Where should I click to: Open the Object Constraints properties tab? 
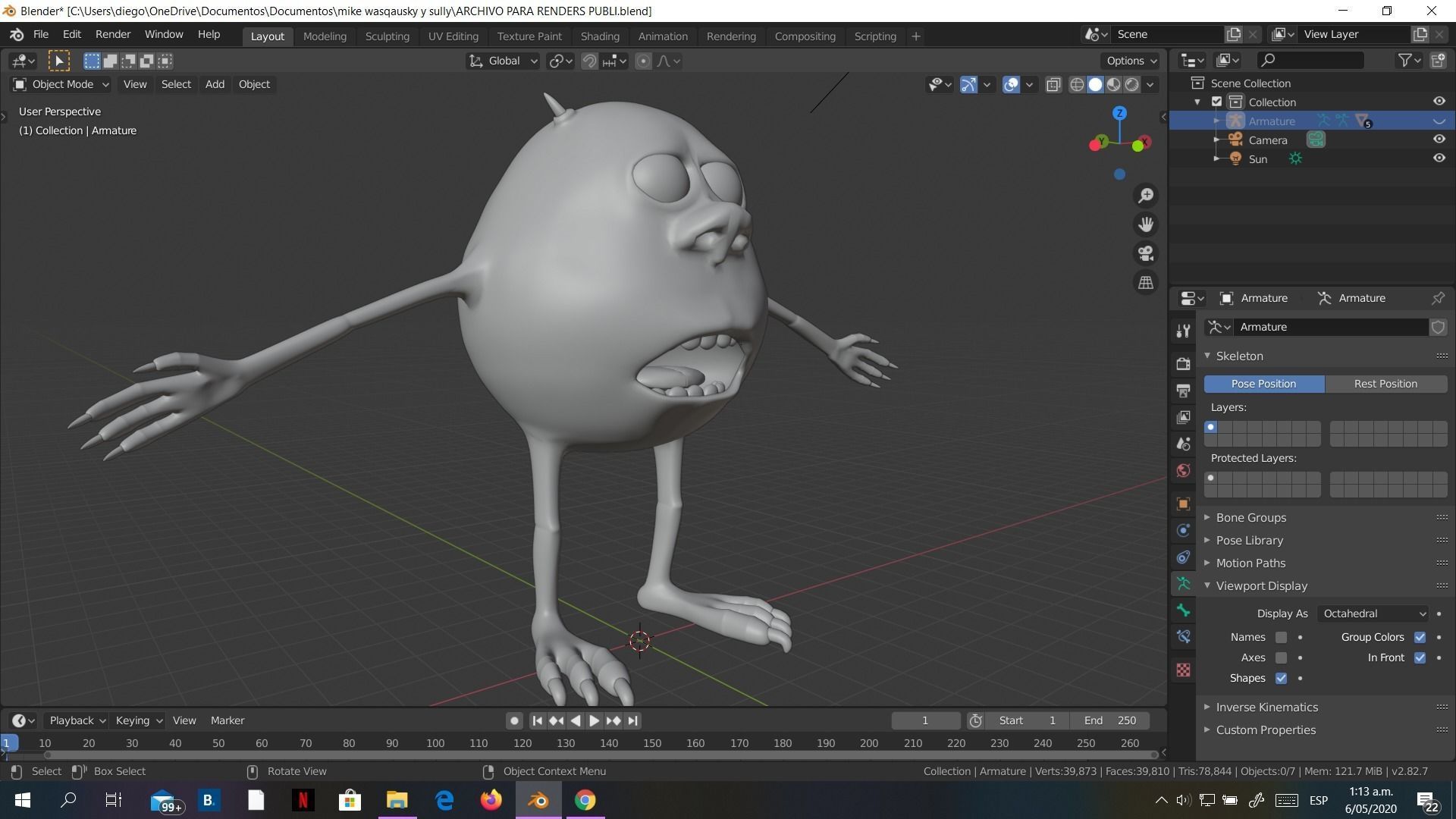[x=1183, y=557]
